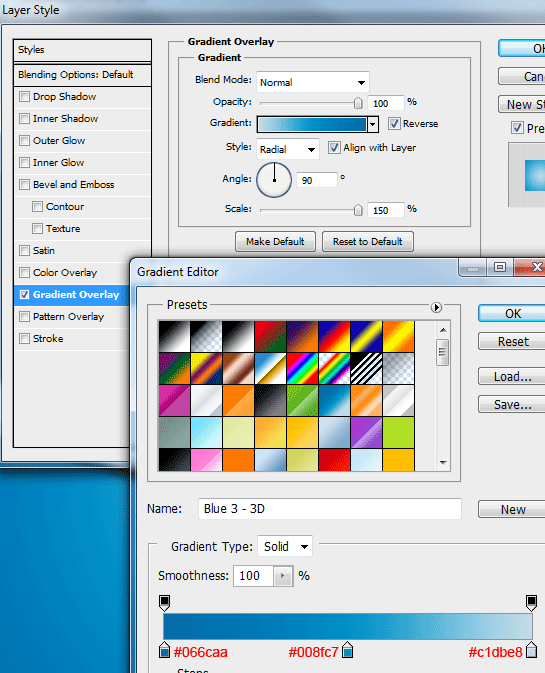Uncheck the Gradient Overlay checkbox
Viewport: 545px width, 673px height.
point(24,294)
